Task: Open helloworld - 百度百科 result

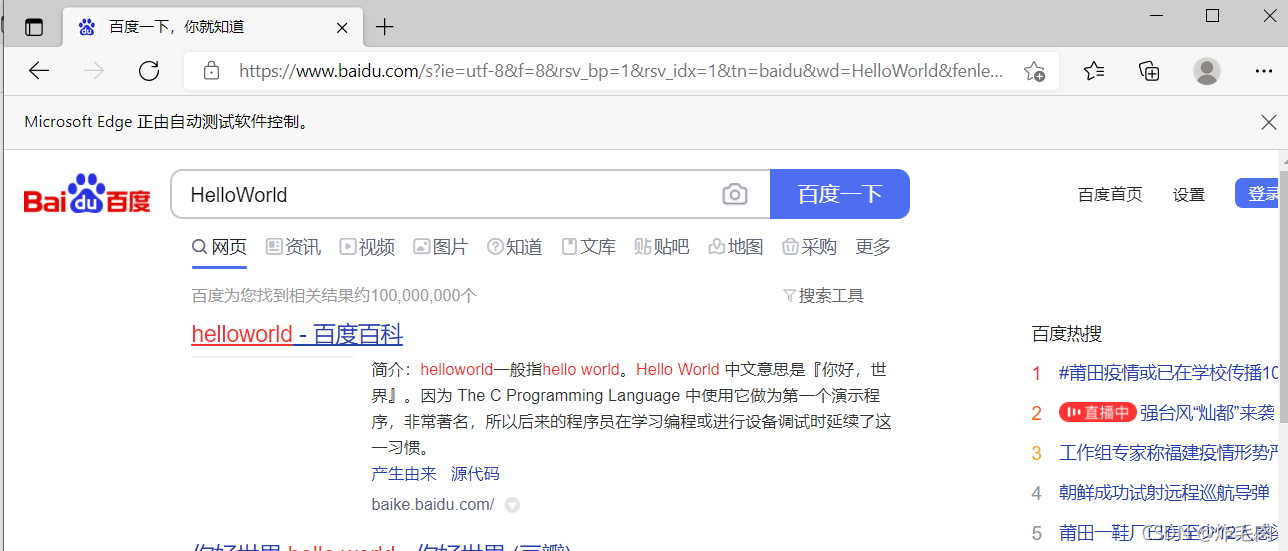Action: tap(297, 334)
